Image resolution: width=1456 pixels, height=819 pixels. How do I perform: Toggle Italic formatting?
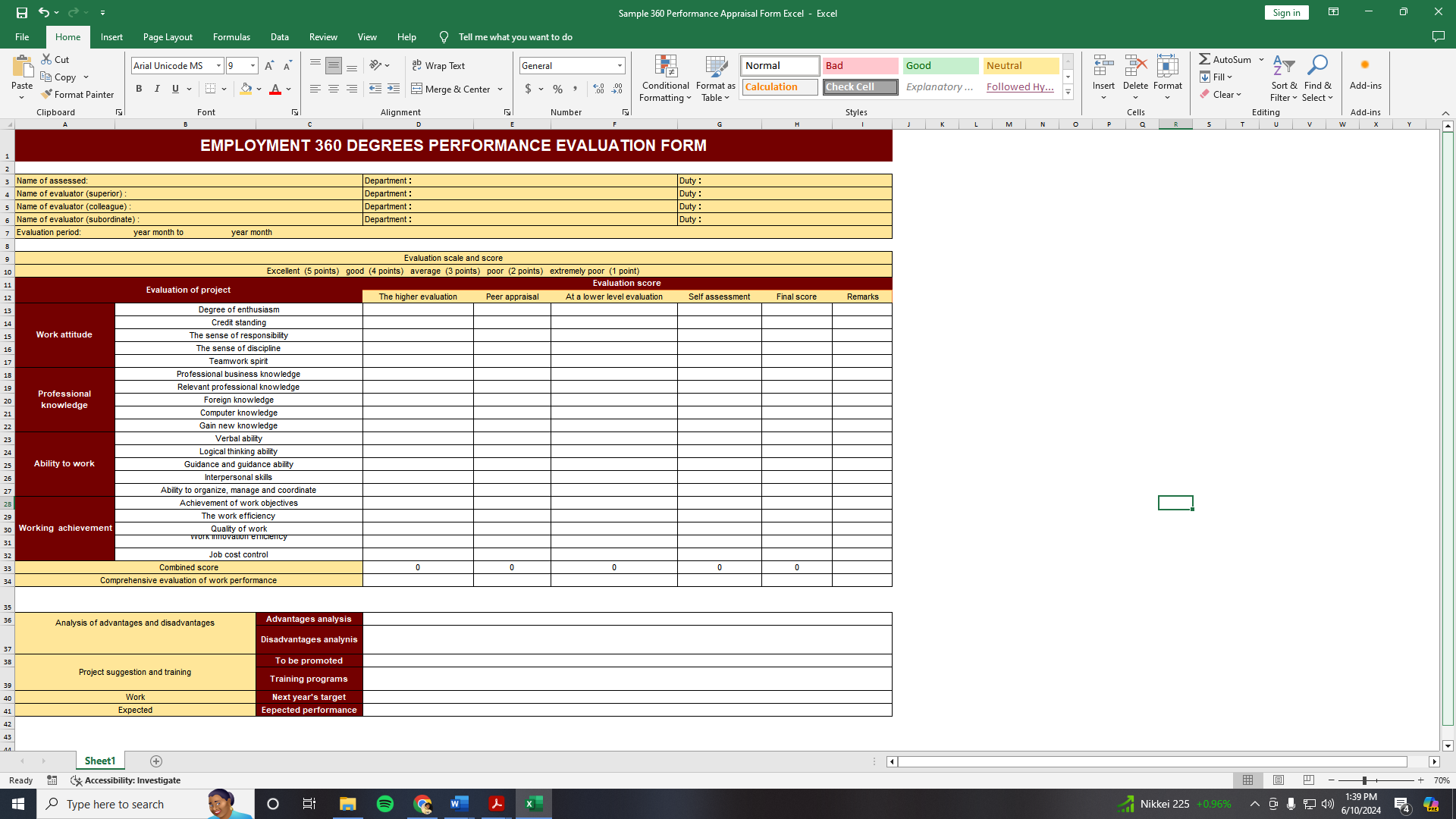(x=157, y=89)
